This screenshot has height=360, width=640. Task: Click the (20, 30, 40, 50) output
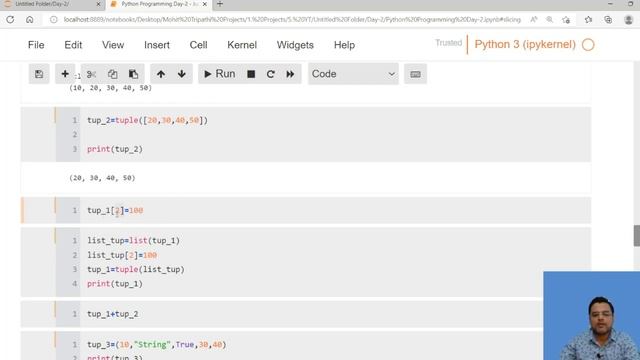(x=102, y=178)
